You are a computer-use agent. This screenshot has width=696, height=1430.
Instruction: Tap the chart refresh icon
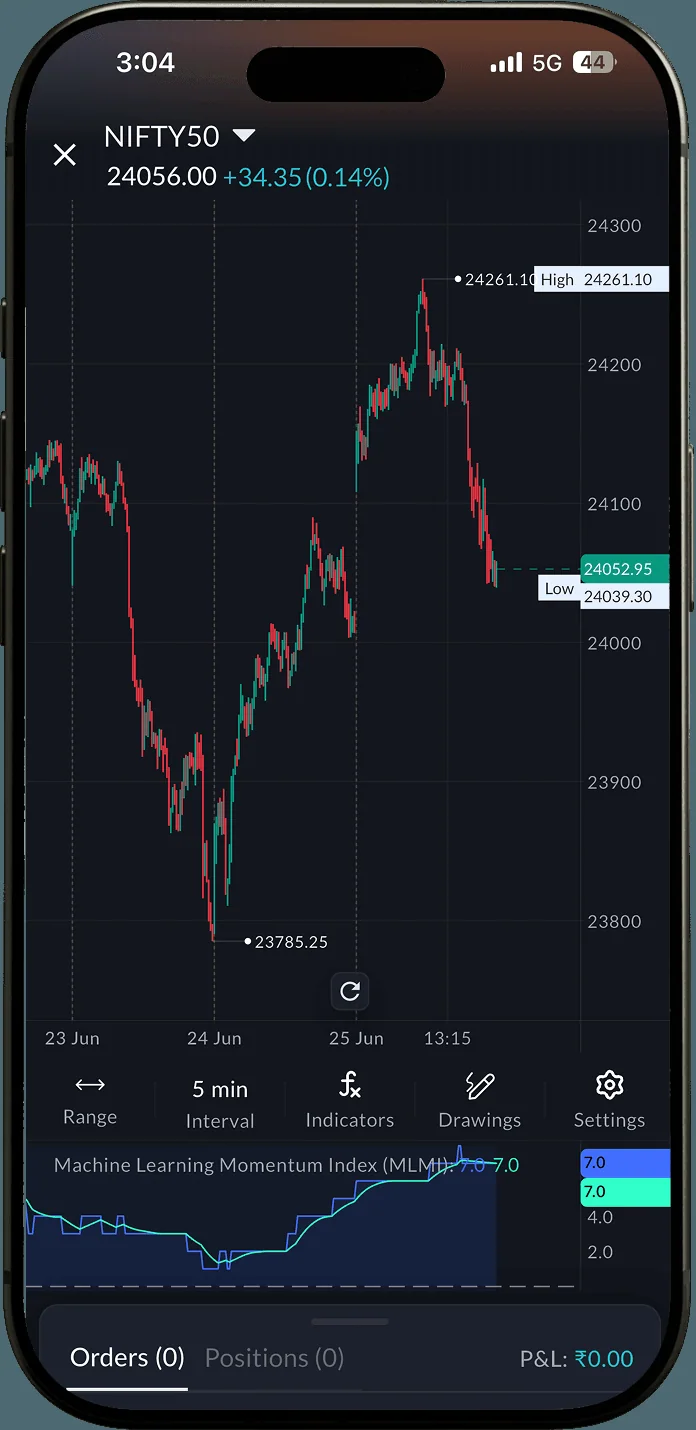click(x=350, y=991)
